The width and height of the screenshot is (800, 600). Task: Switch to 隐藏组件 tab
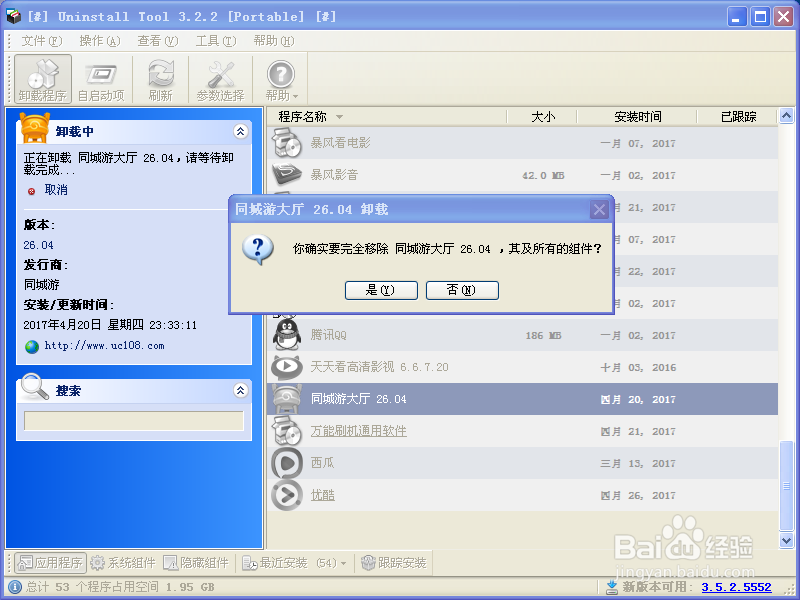click(196, 563)
